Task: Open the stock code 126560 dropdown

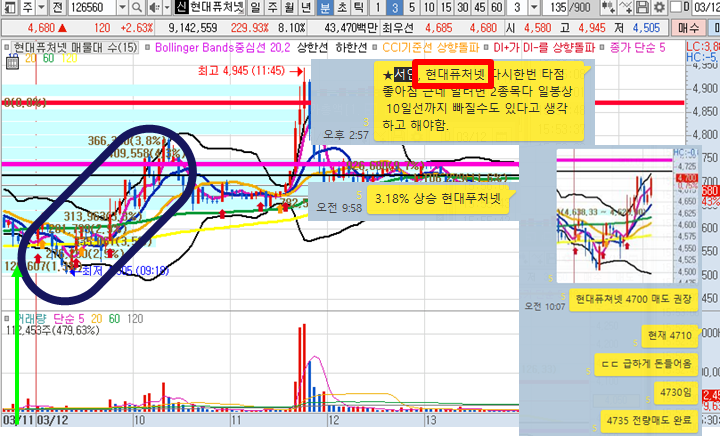Action: pyautogui.click(x=122, y=7)
